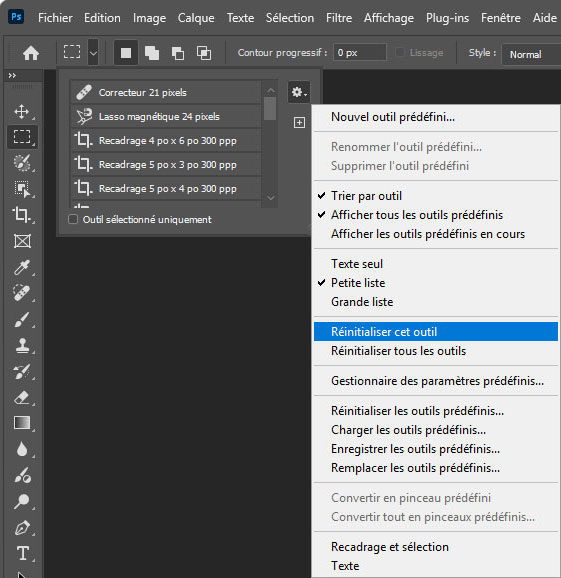Select the Frame tool
The height and width of the screenshot is (578, 561).
pyautogui.click(x=22, y=241)
